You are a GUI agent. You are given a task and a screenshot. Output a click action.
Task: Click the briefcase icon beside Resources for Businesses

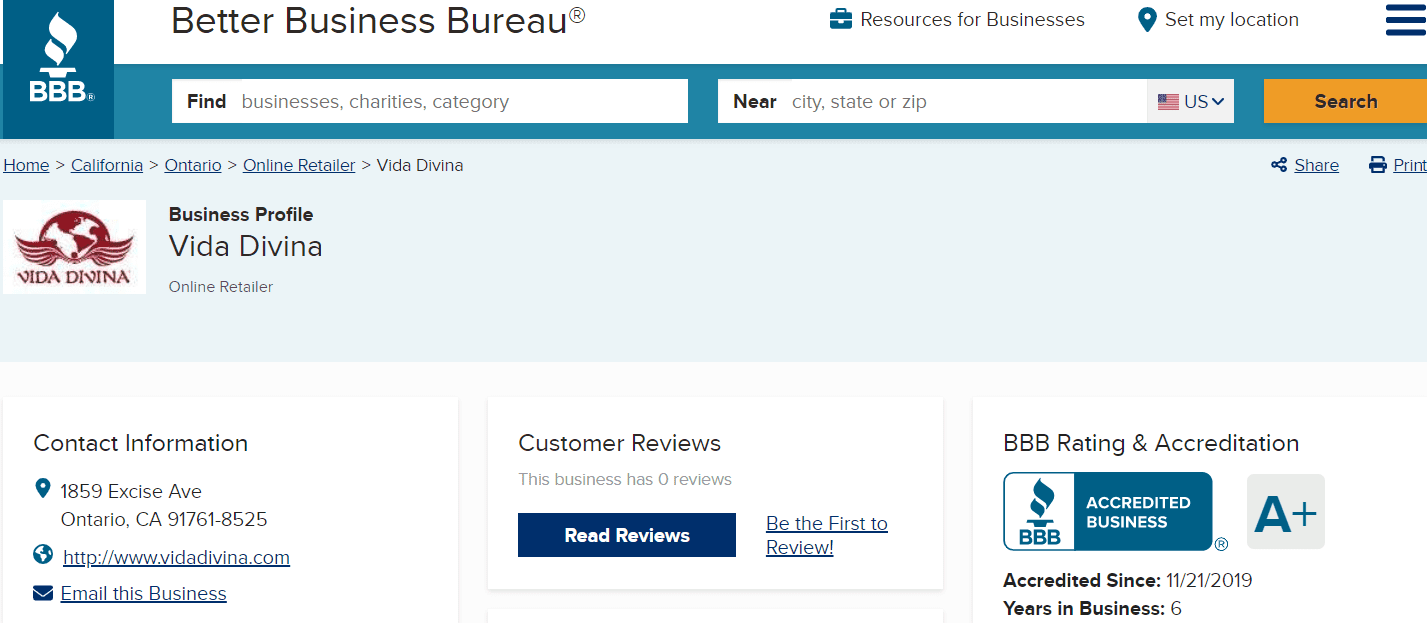(841, 19)
